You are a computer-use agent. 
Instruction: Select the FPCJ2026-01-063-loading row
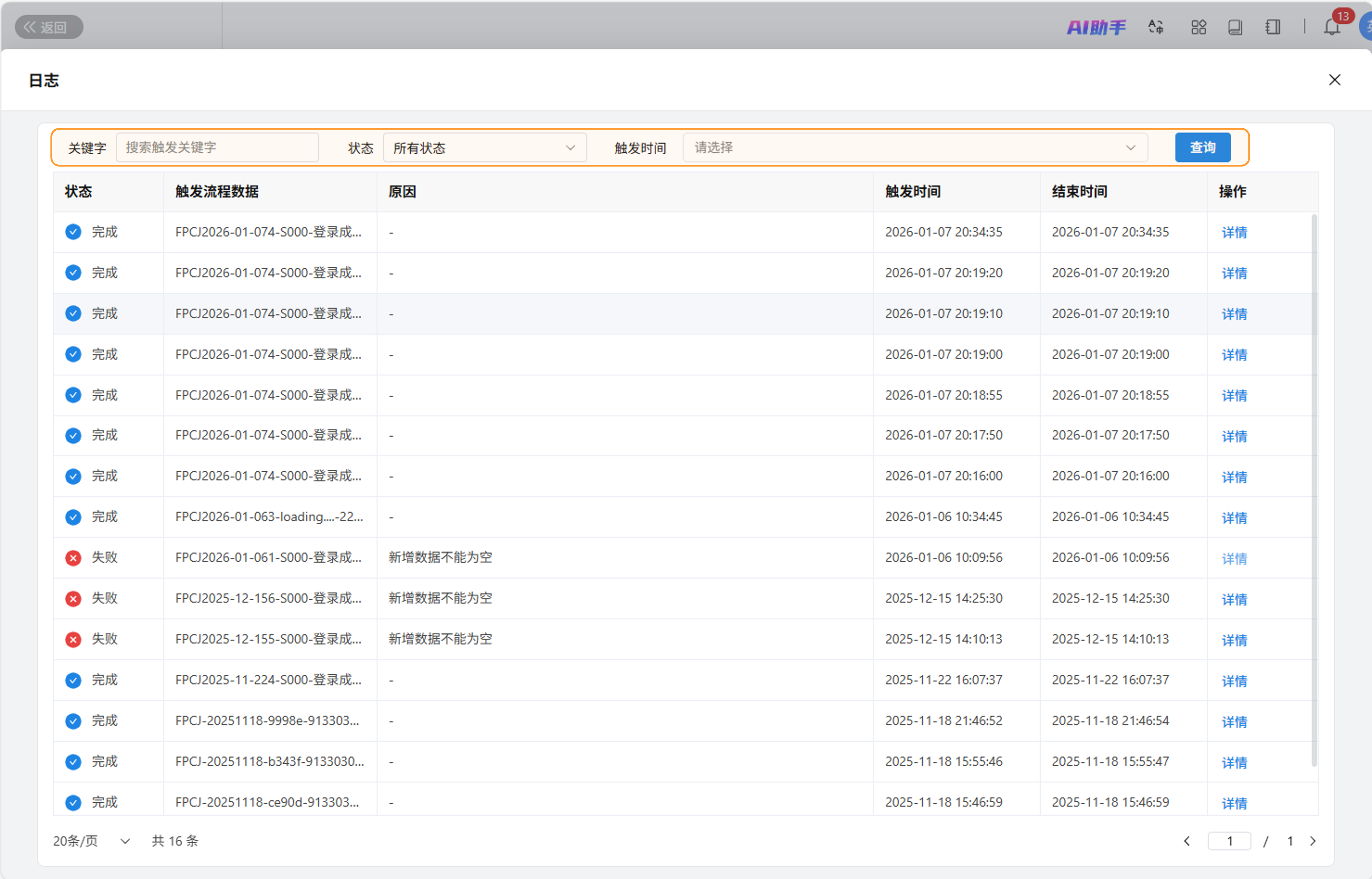268,516
